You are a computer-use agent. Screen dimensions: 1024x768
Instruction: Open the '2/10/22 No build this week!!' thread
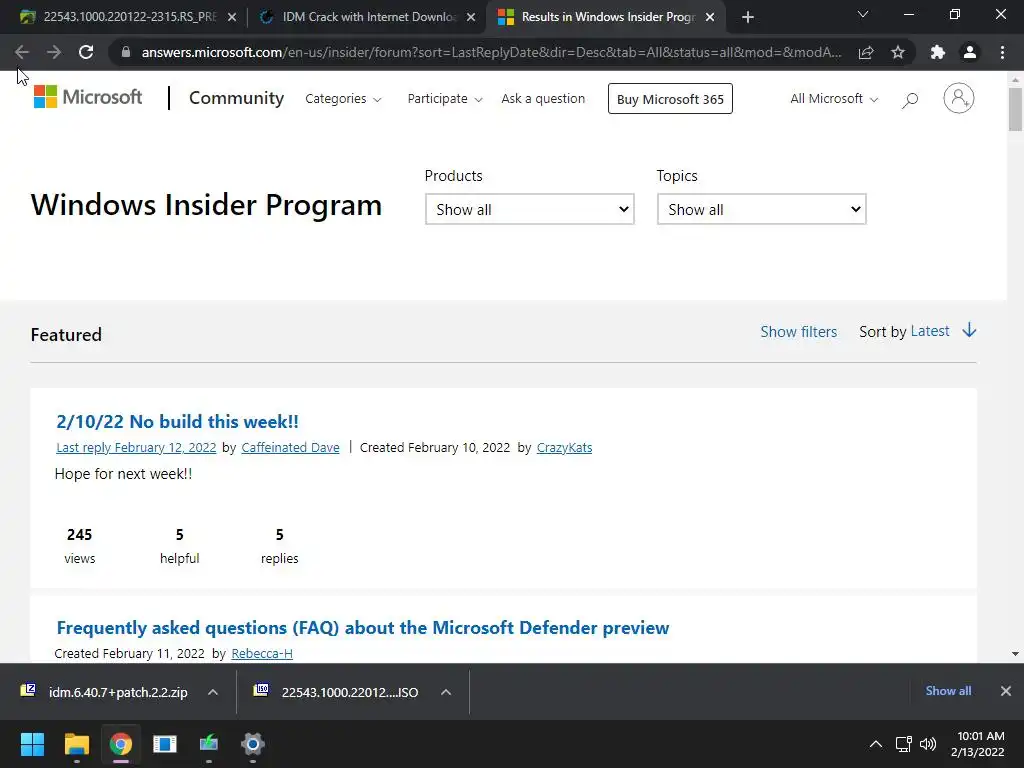pyautogui.click(x=178, y=421)
